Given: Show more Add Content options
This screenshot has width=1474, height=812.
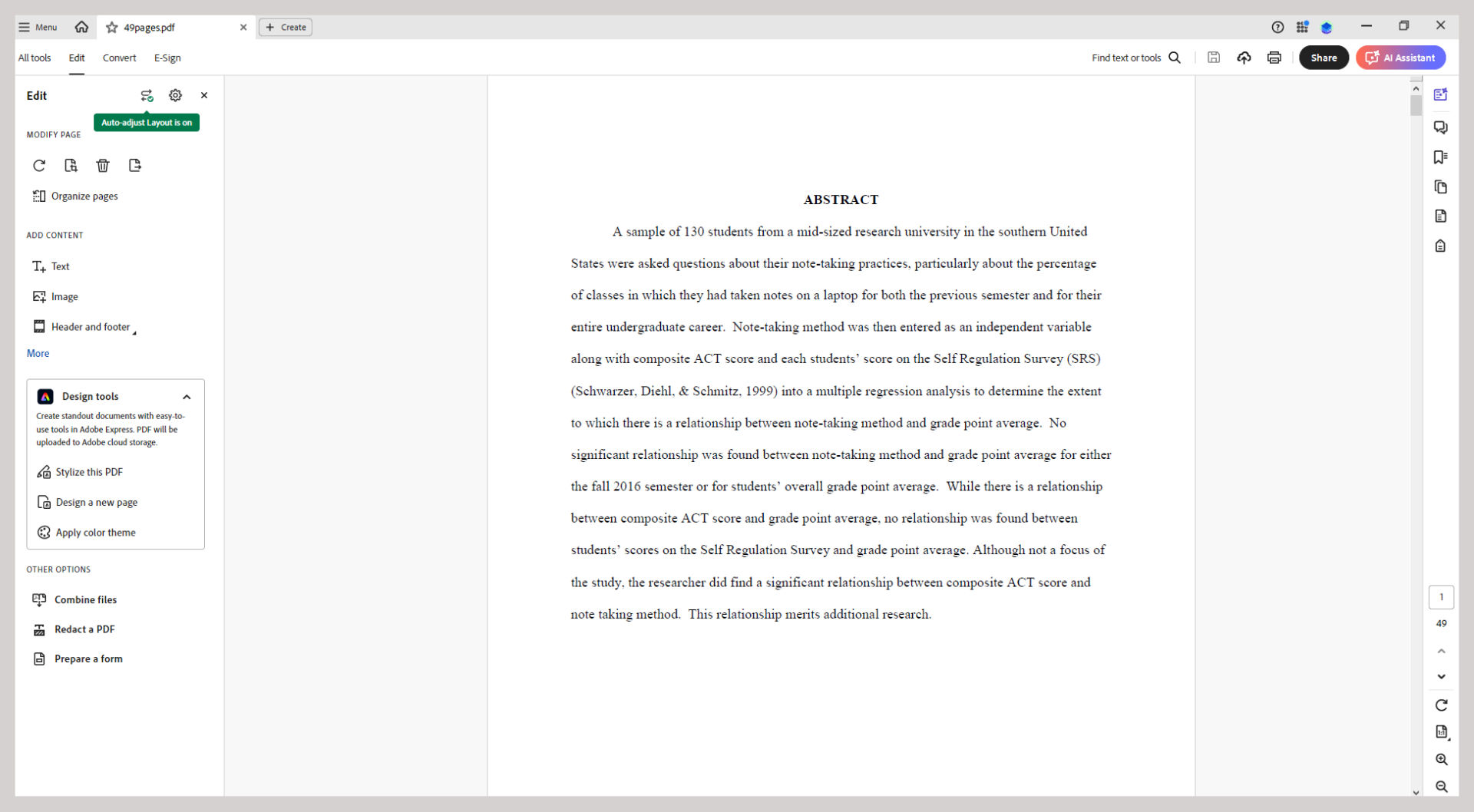Looking at the screenshot, I should [x=38, y=353].
